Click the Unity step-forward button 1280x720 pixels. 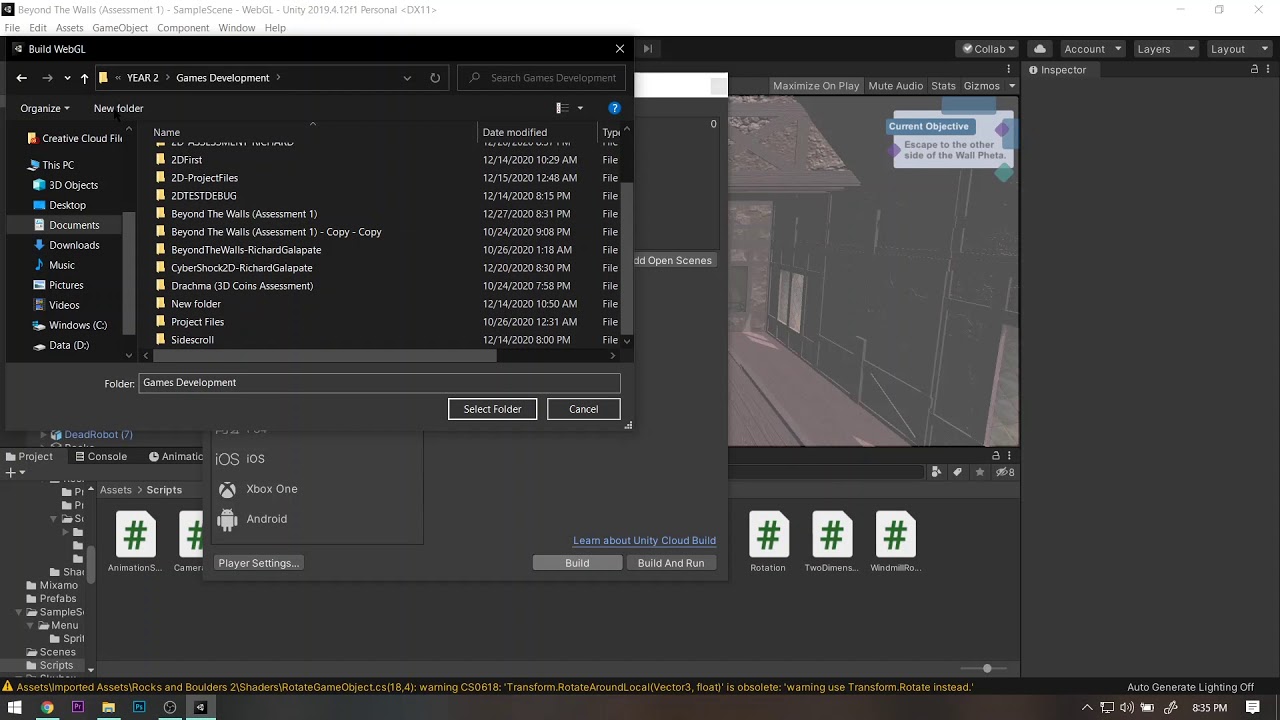point(647,49)
